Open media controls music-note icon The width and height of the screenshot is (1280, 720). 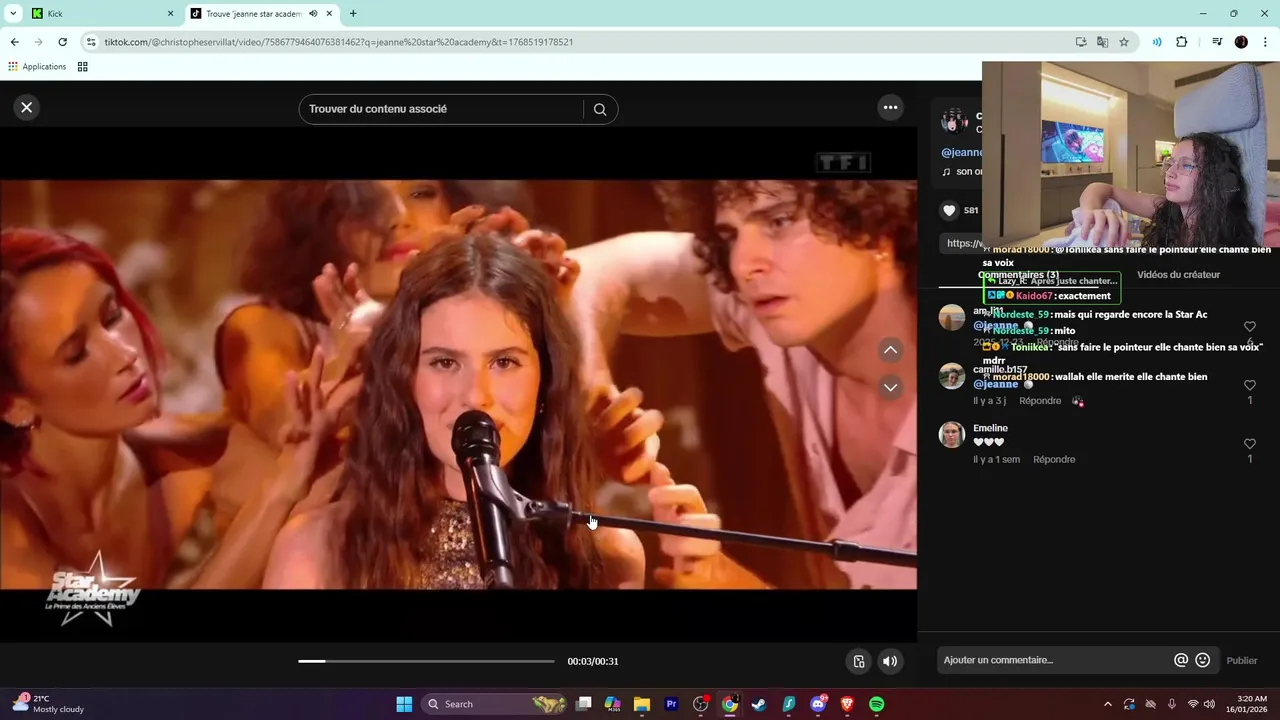(x=1217, y=42)
